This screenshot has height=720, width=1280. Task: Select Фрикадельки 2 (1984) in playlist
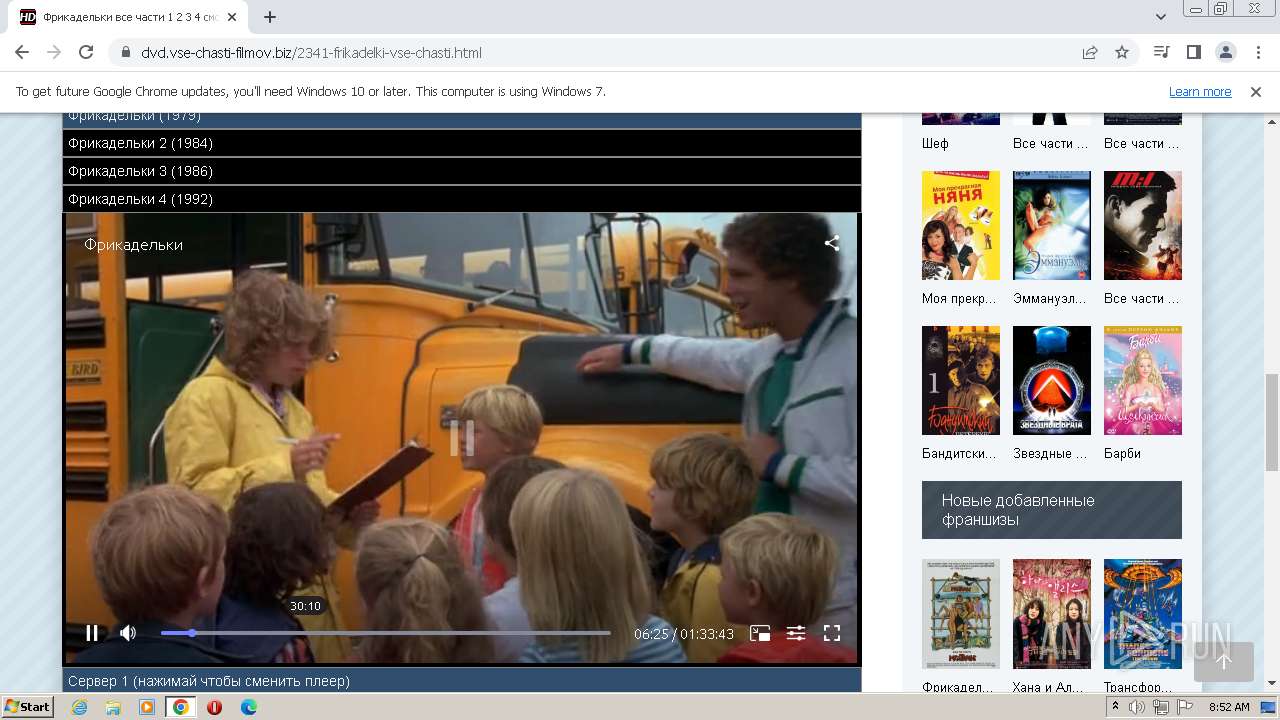pyautogui.click(x=462, y=143)
